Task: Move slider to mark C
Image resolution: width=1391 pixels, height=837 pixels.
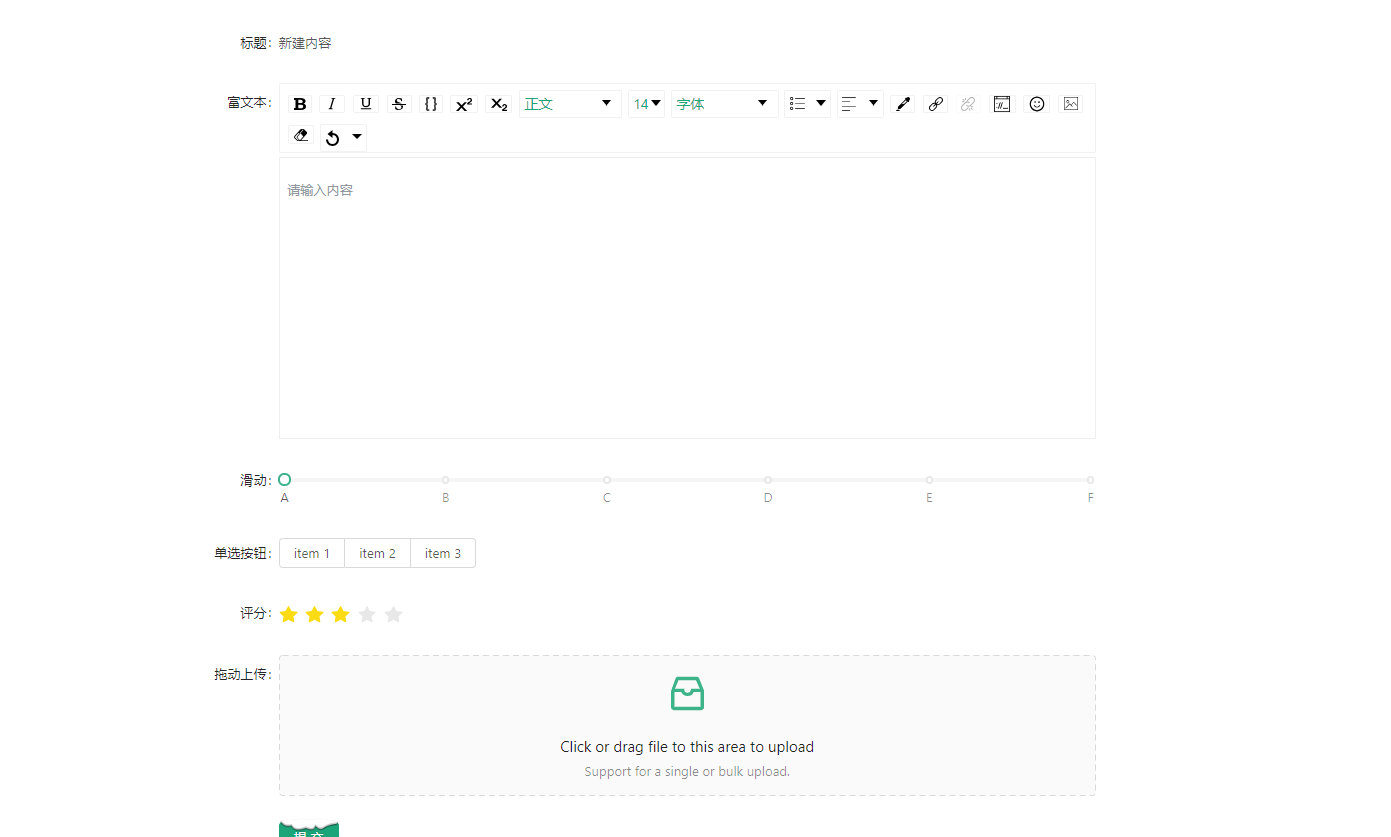Action: point(607,480)
